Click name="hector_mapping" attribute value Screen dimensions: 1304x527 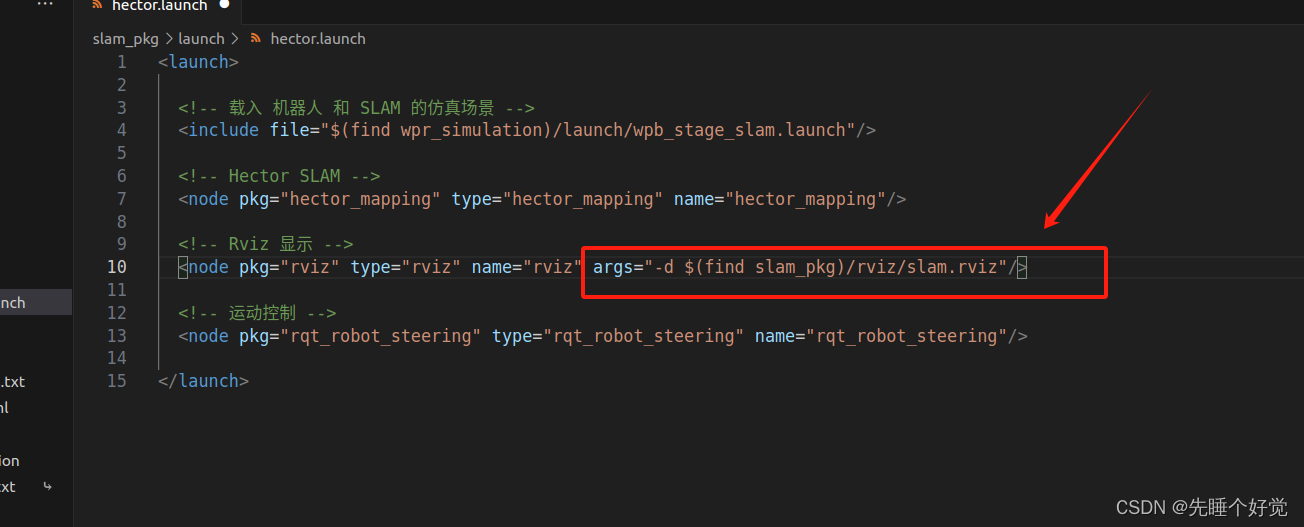(806, 199)
